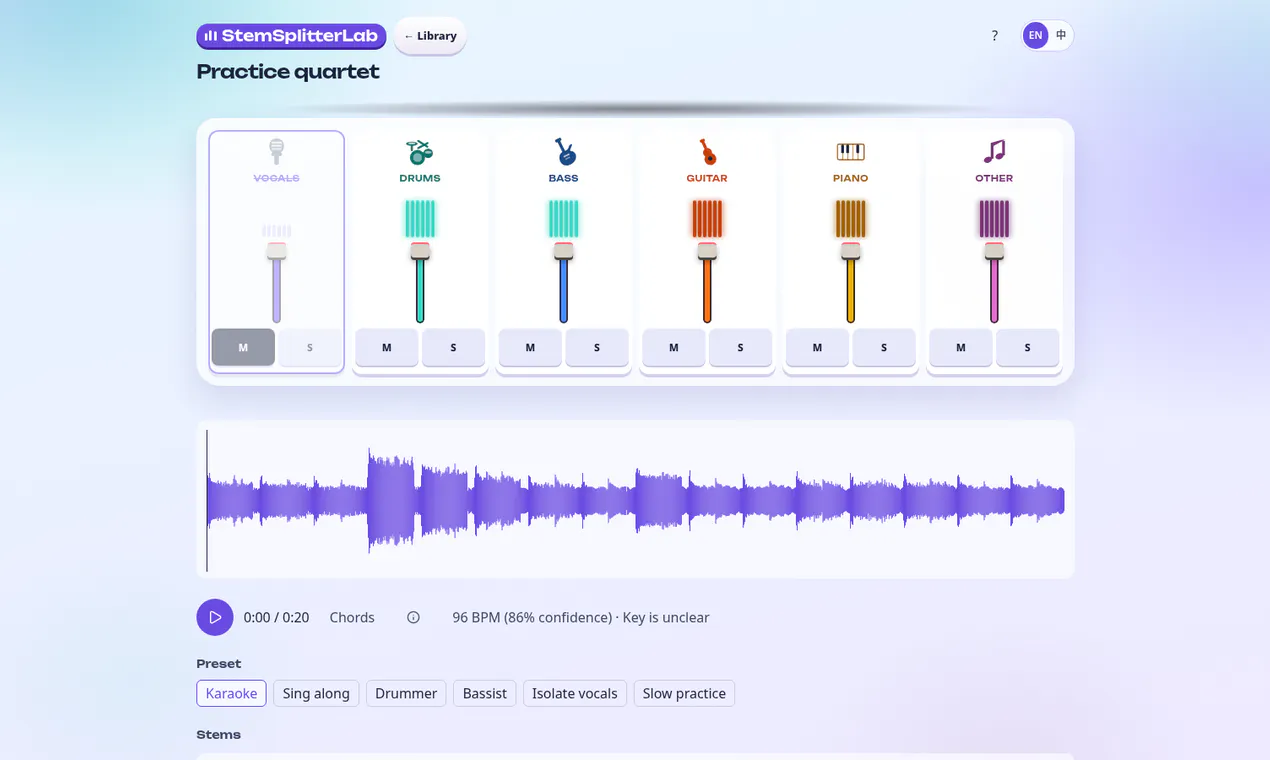
Task: Click the Piano volume fader handle
Action: [x=851, y=251]
